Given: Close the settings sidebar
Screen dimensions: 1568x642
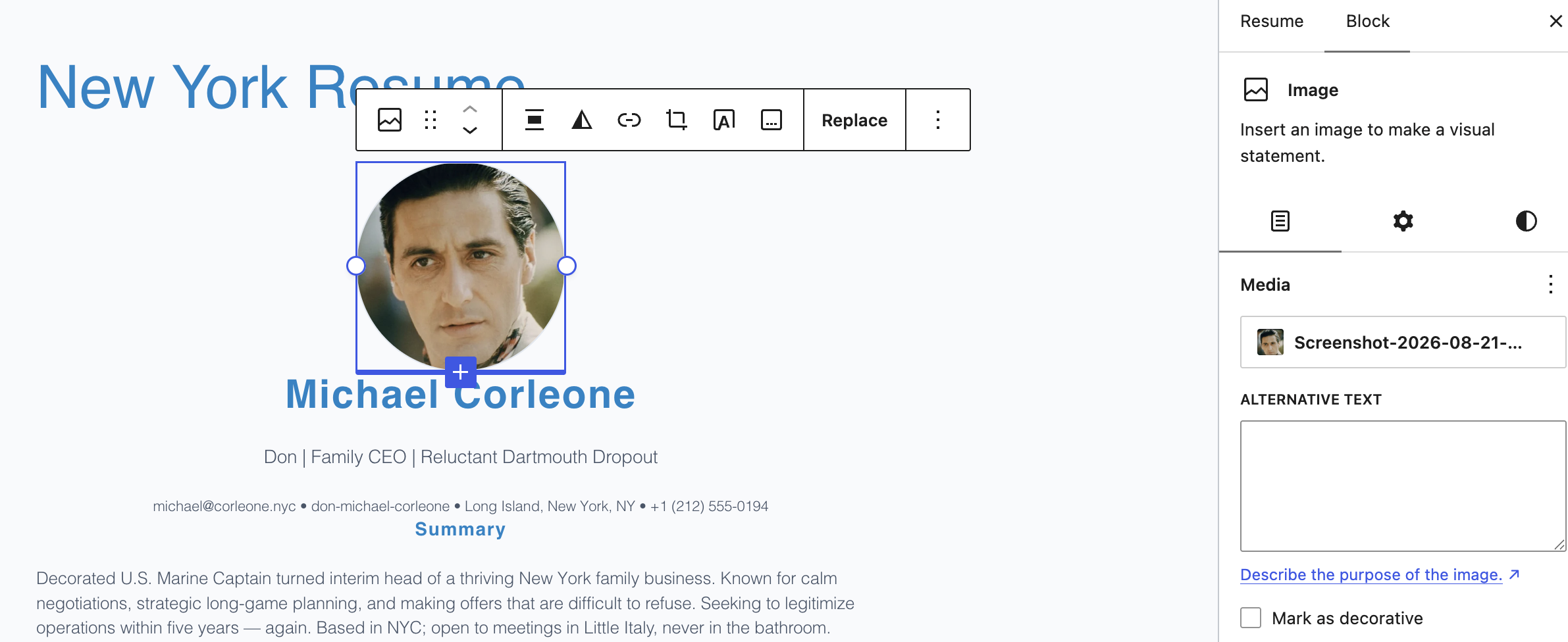Looking at the screenshot, I should pyautogui.click(x=1555, y=21).
